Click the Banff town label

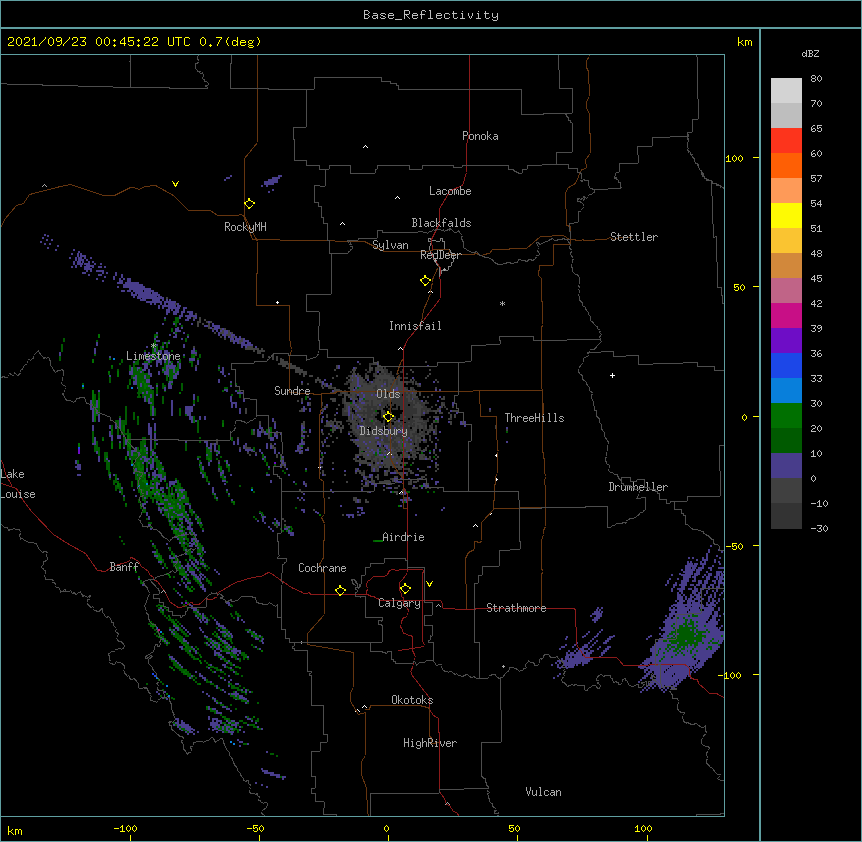click(x=124, y=567)
